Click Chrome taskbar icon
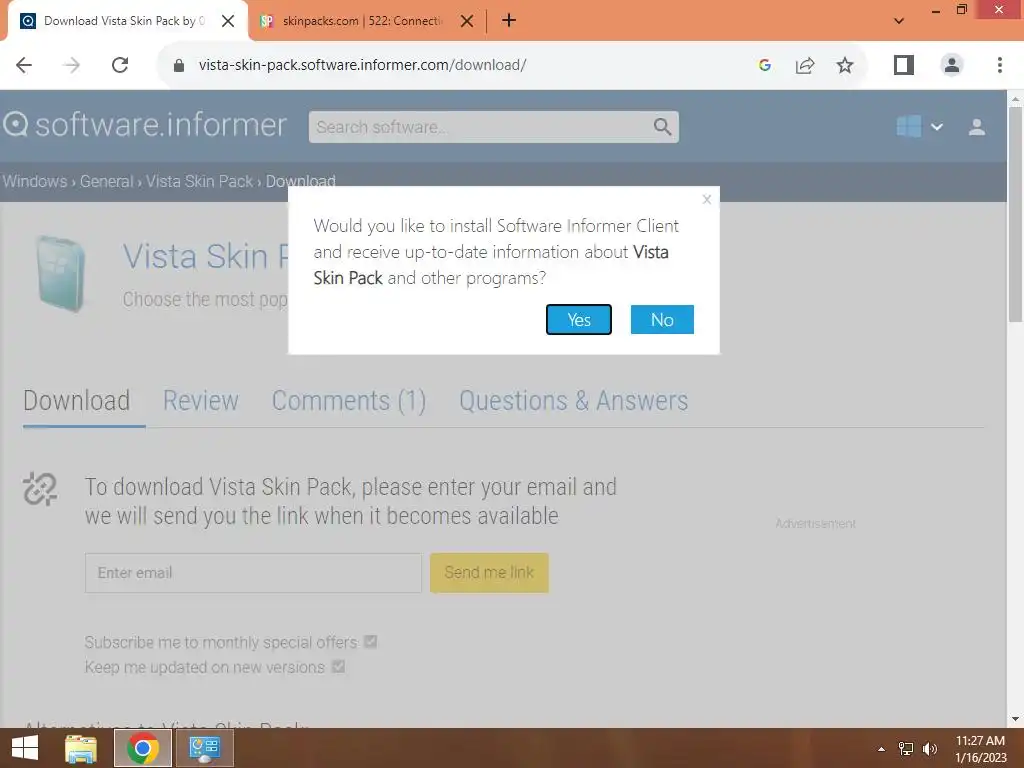The image size is (1024, 768). click(142, 748)
